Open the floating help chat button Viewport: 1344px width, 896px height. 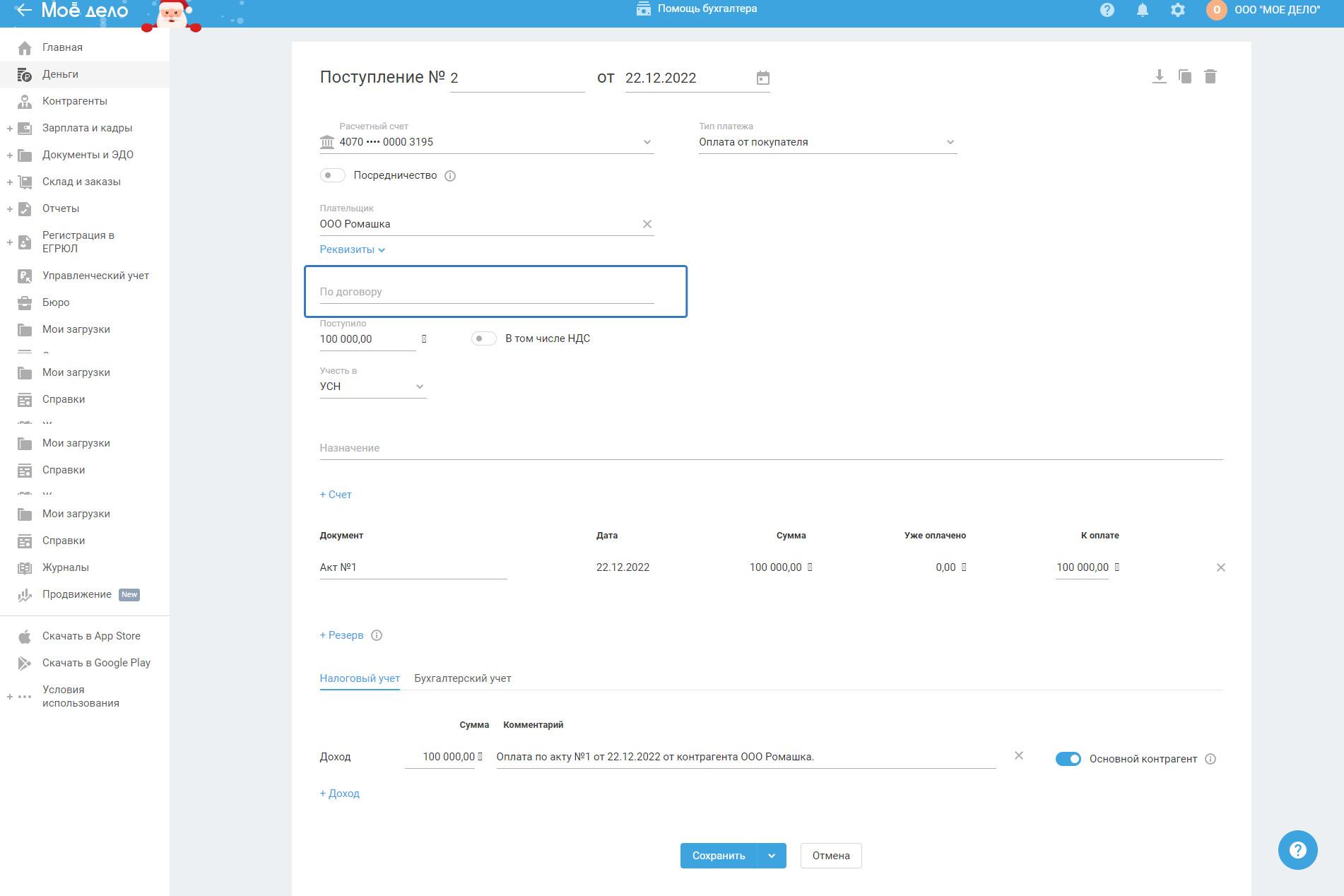tap(1297, 849)
